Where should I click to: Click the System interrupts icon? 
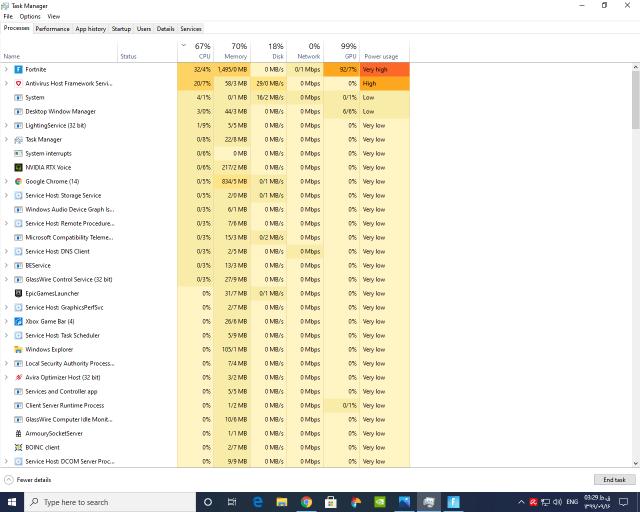click(18, 154)
